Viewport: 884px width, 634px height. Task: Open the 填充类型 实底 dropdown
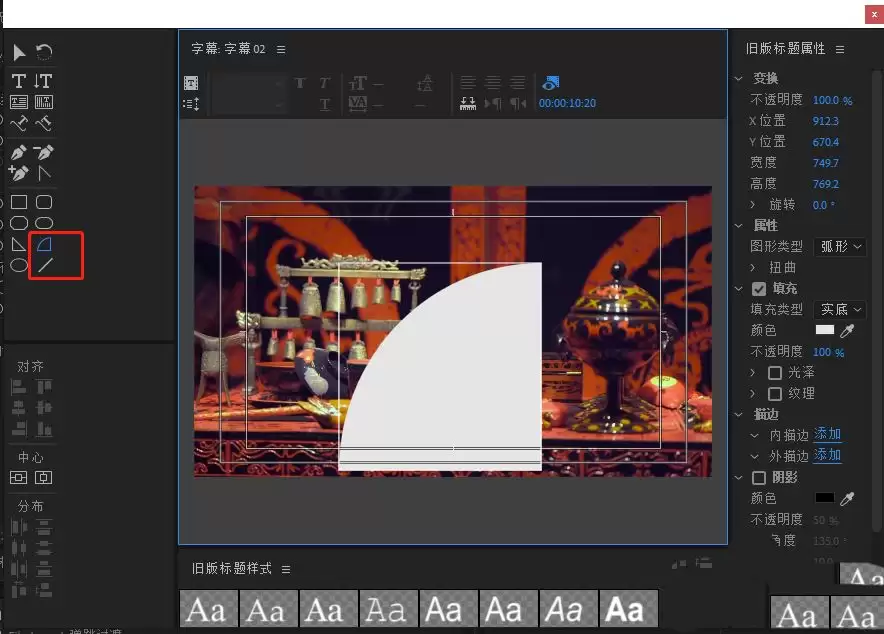[x=839, y=309]
